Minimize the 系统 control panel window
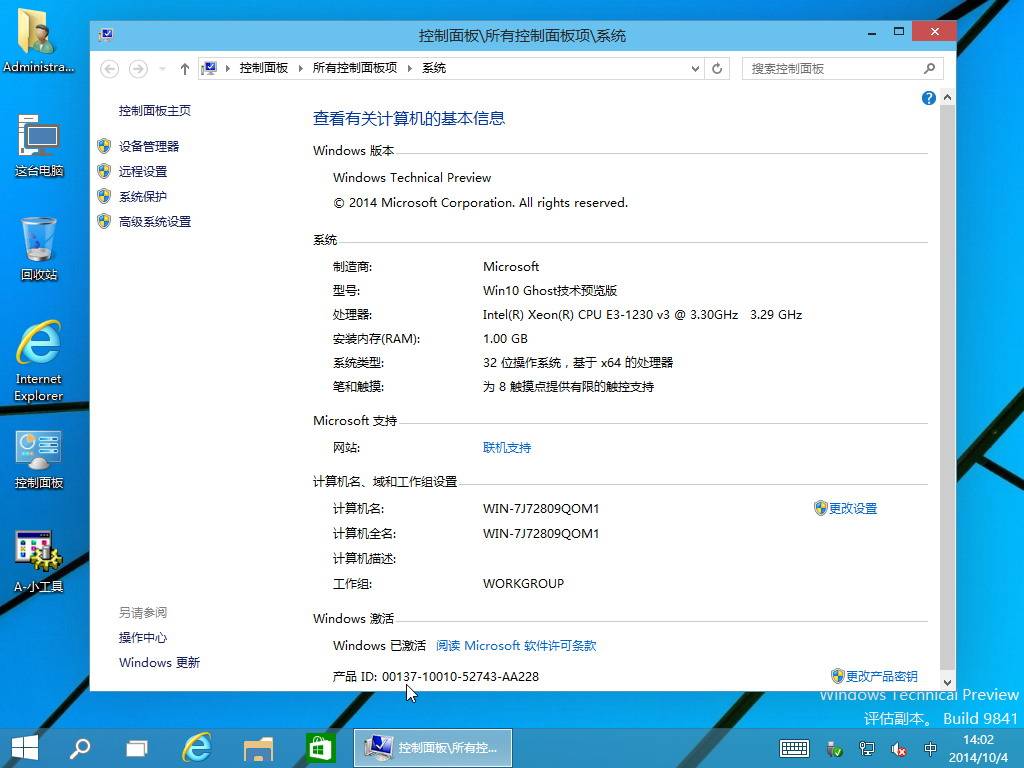The width and height of the screenshot is (1024, 768). 871,32
